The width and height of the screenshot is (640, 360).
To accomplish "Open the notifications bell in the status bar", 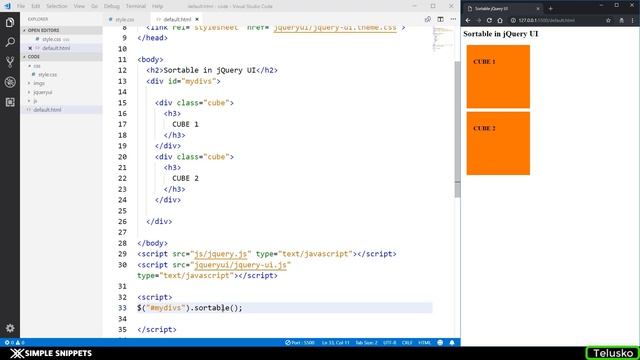I will tap(452, 342).
